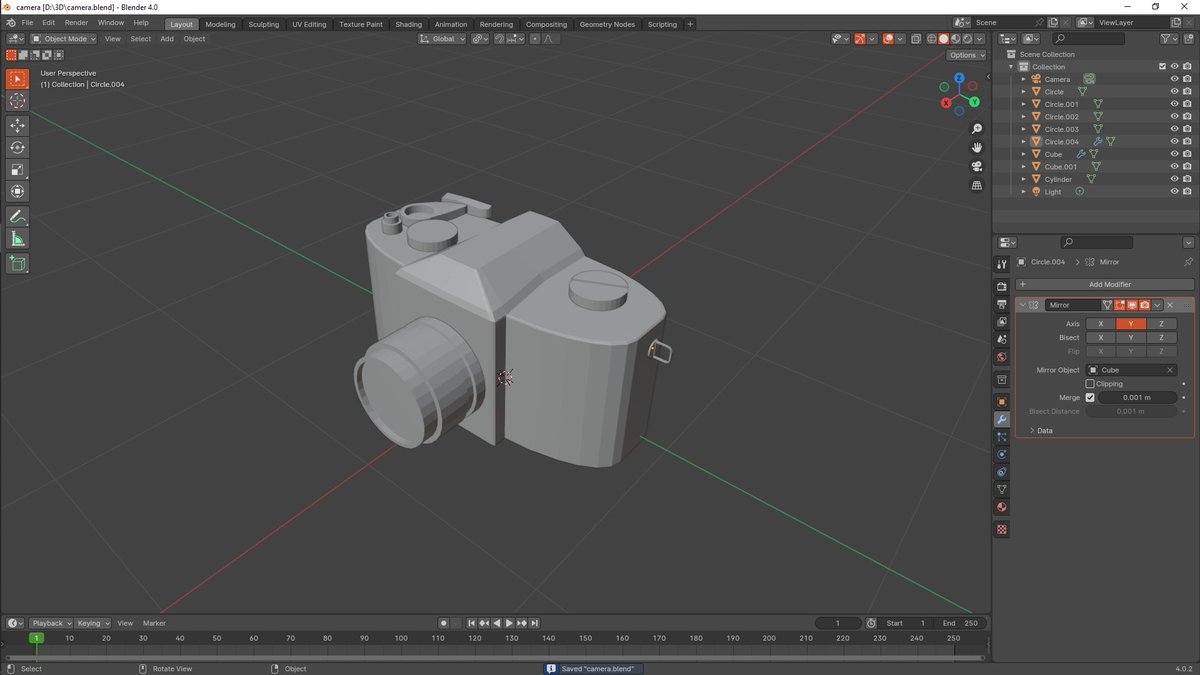Viewport: 1200px width, 675px height.
Task: Enable the Clipping checkbox
Action: 1090,384
